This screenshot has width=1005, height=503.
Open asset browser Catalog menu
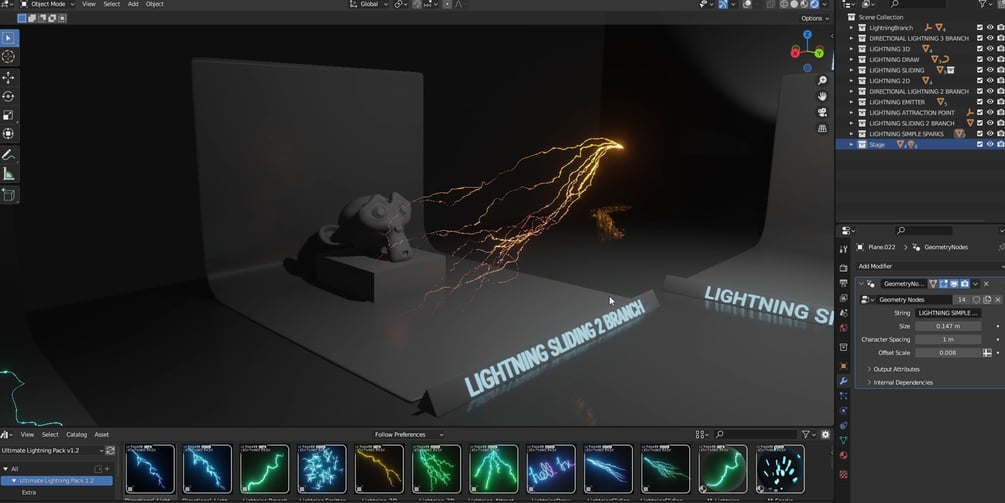pos(76,434)
